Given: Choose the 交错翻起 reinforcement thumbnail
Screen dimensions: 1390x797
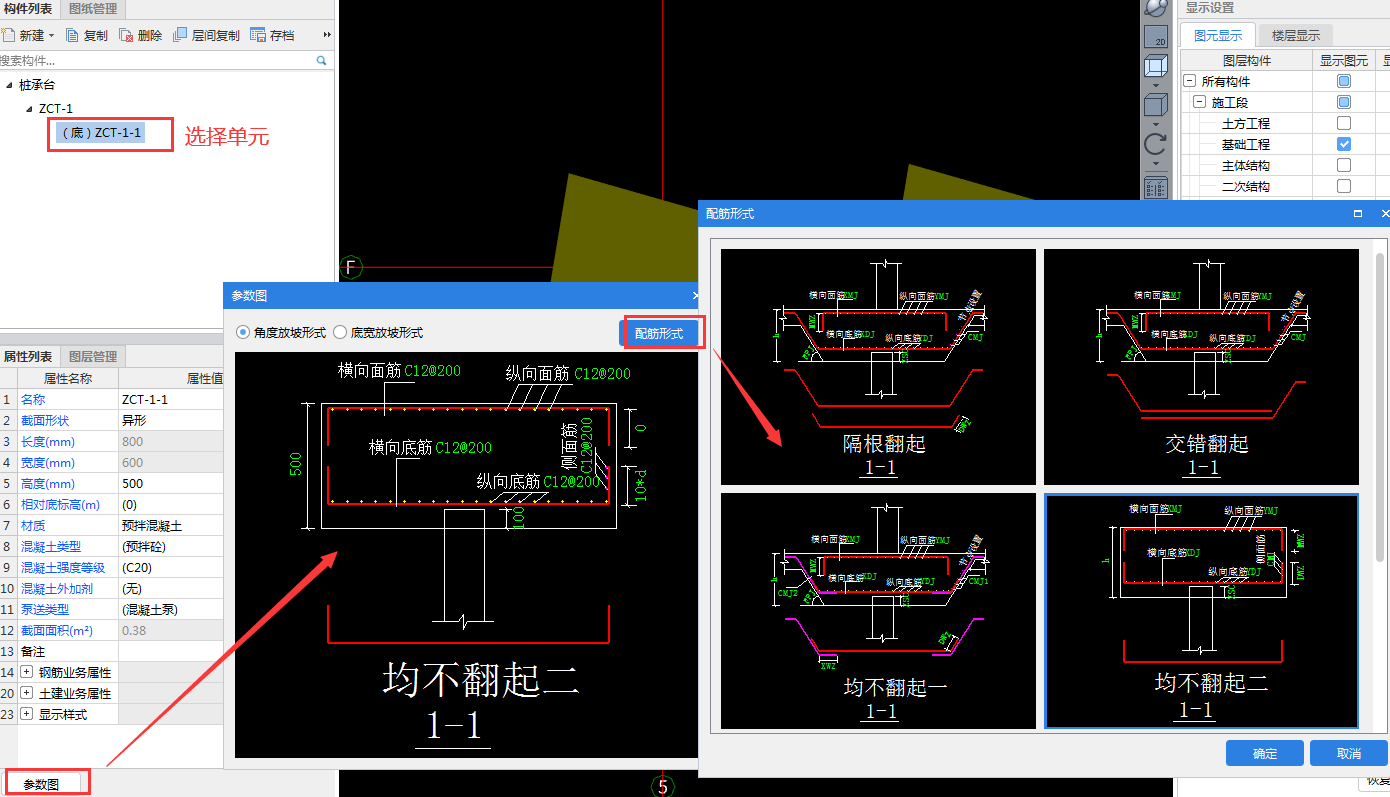Looking at the screenshot, I should (x=1201, y=367).
